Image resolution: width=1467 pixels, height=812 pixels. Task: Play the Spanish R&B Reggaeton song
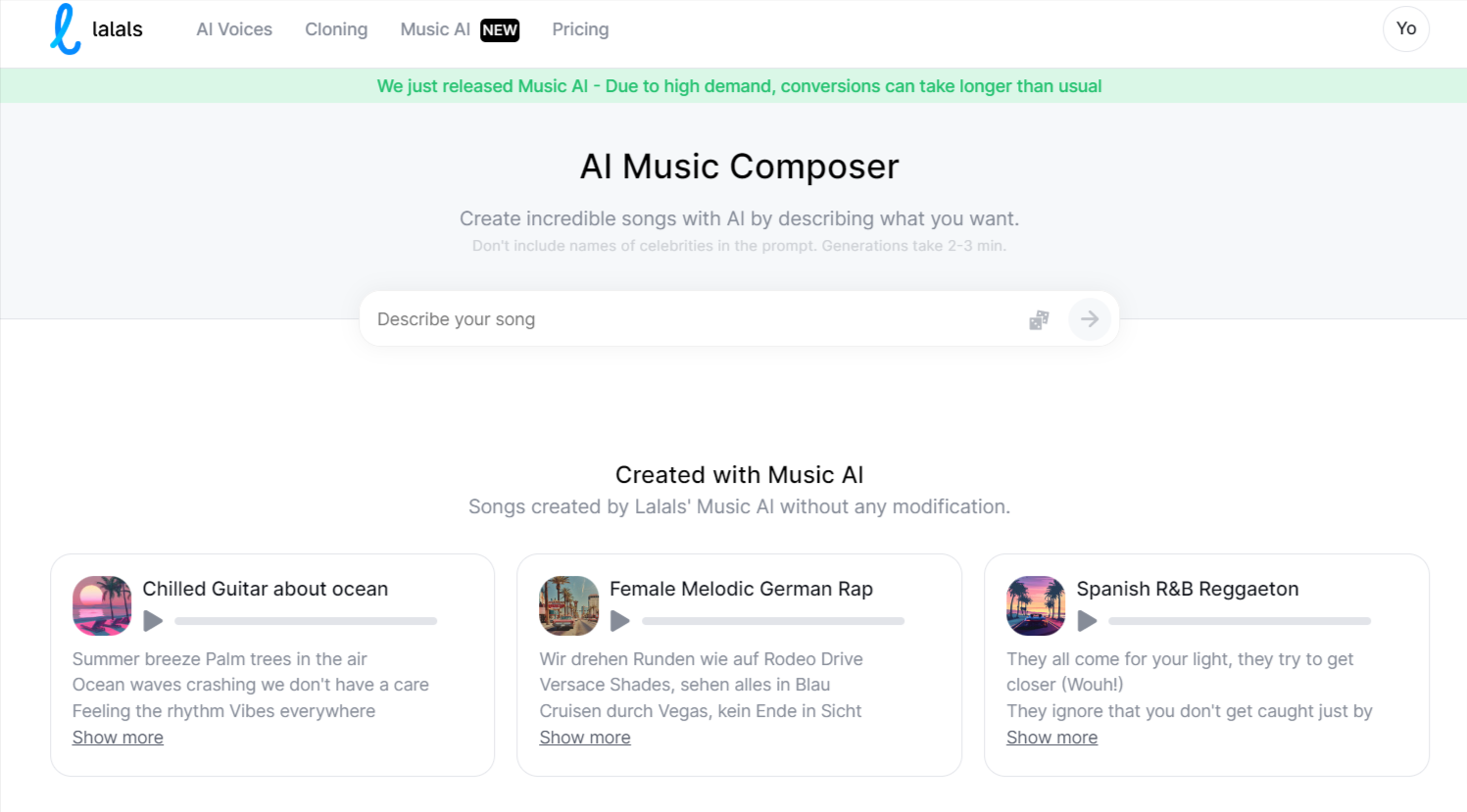tap(1087, 620)
